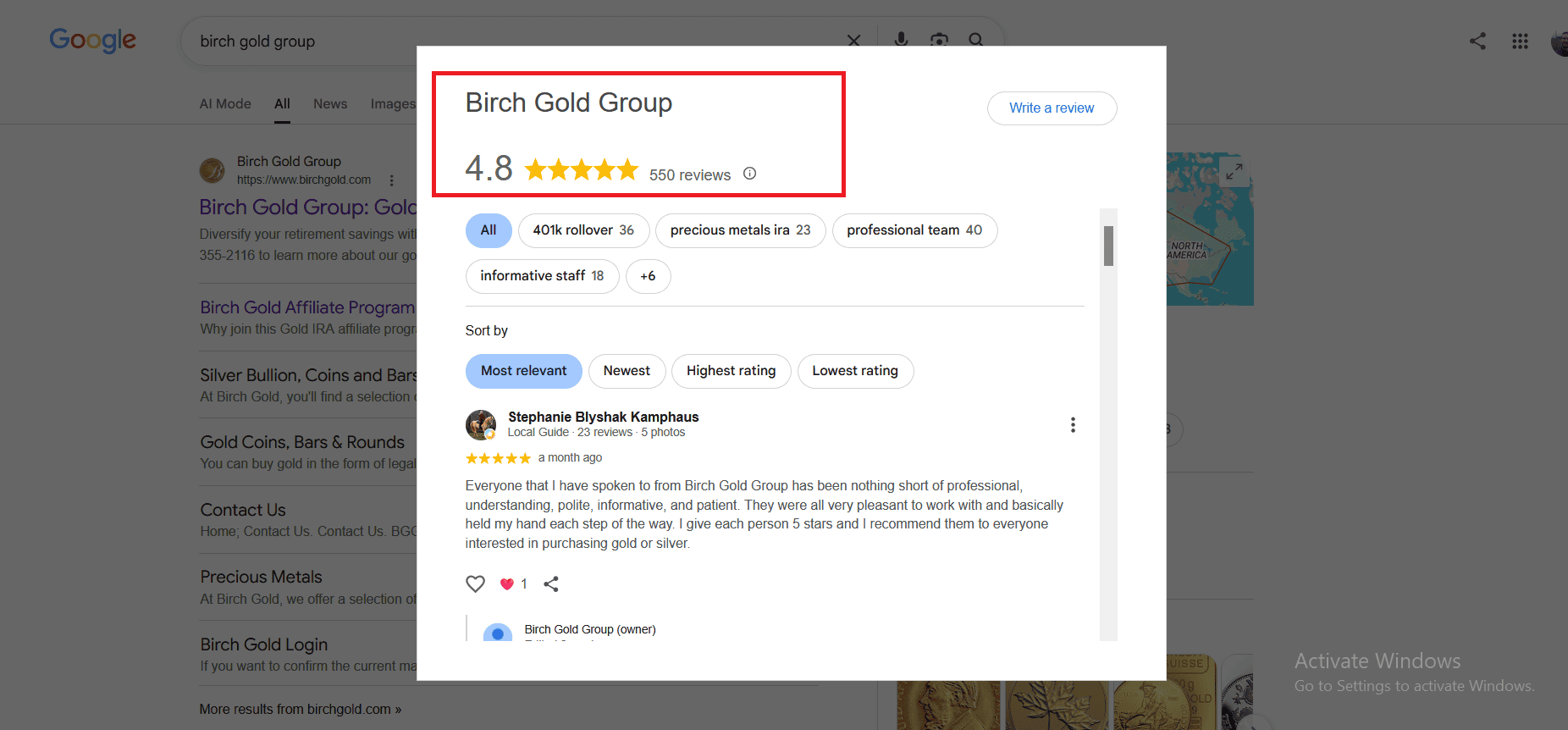This screenshot has width=1568, height=730.
Task: Filter reviews by precious metals ira
Action: tap(740, 230)
